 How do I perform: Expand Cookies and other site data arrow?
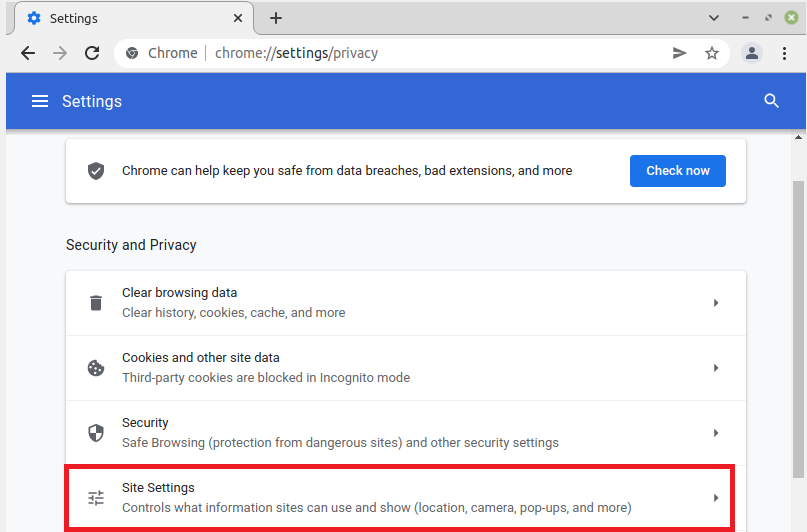(x=715, y=368)
